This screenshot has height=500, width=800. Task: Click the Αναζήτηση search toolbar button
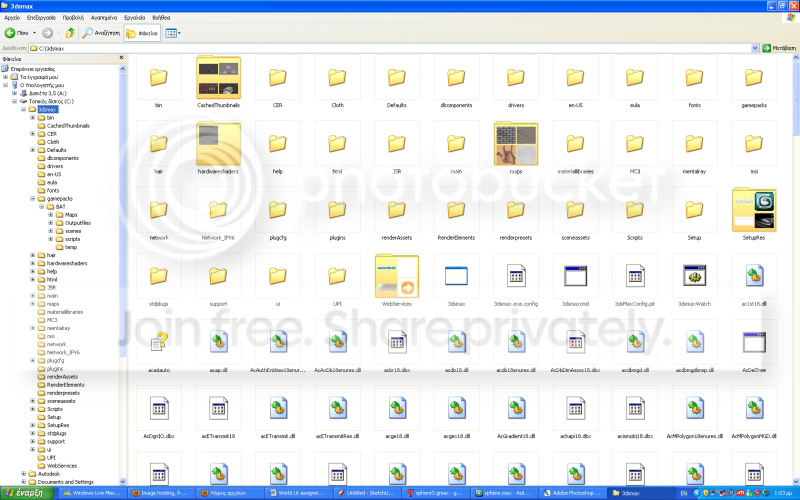pos(102,33)
